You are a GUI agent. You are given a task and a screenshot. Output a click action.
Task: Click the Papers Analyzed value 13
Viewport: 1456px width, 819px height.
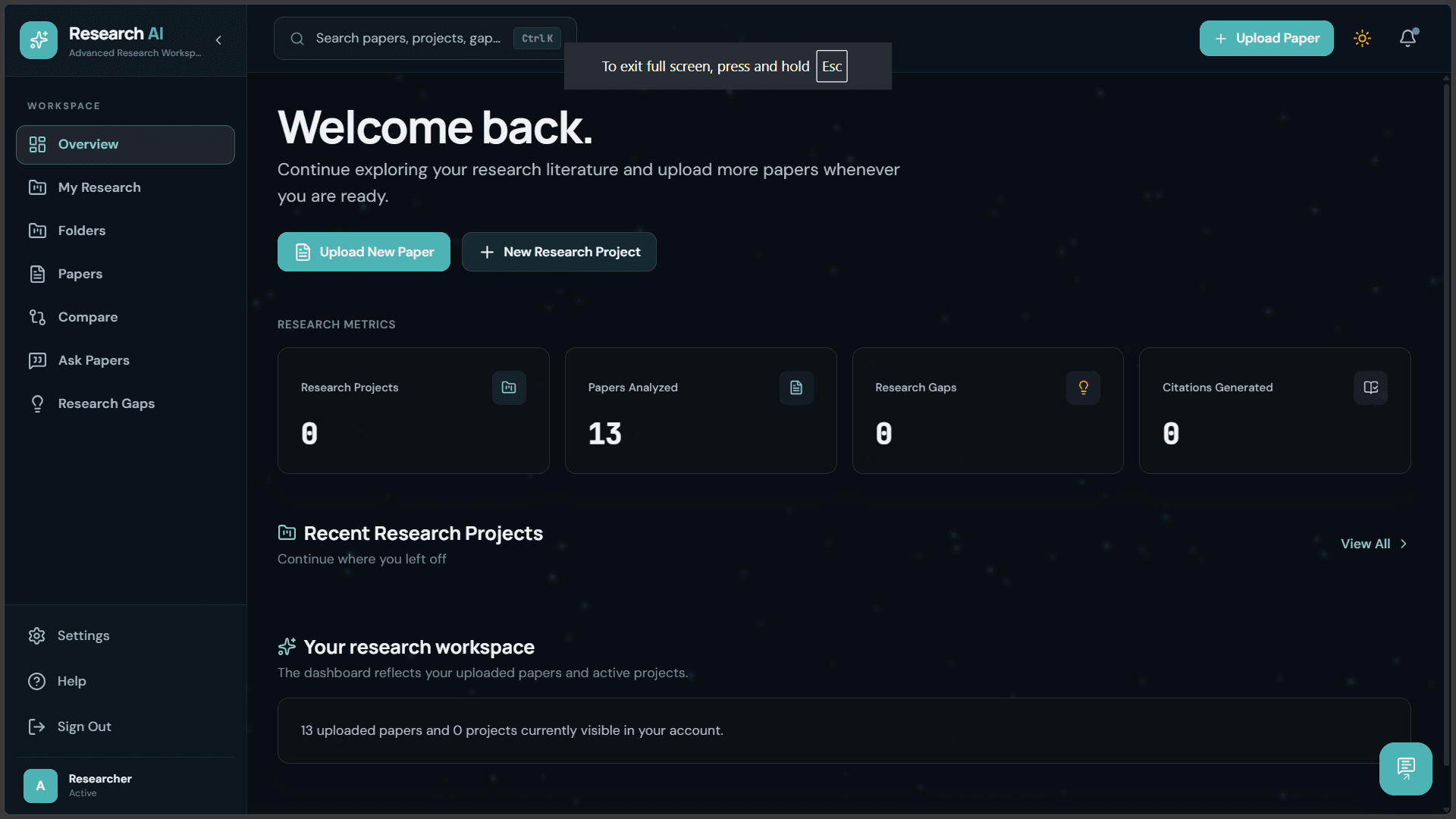click(x=605, y=434)
